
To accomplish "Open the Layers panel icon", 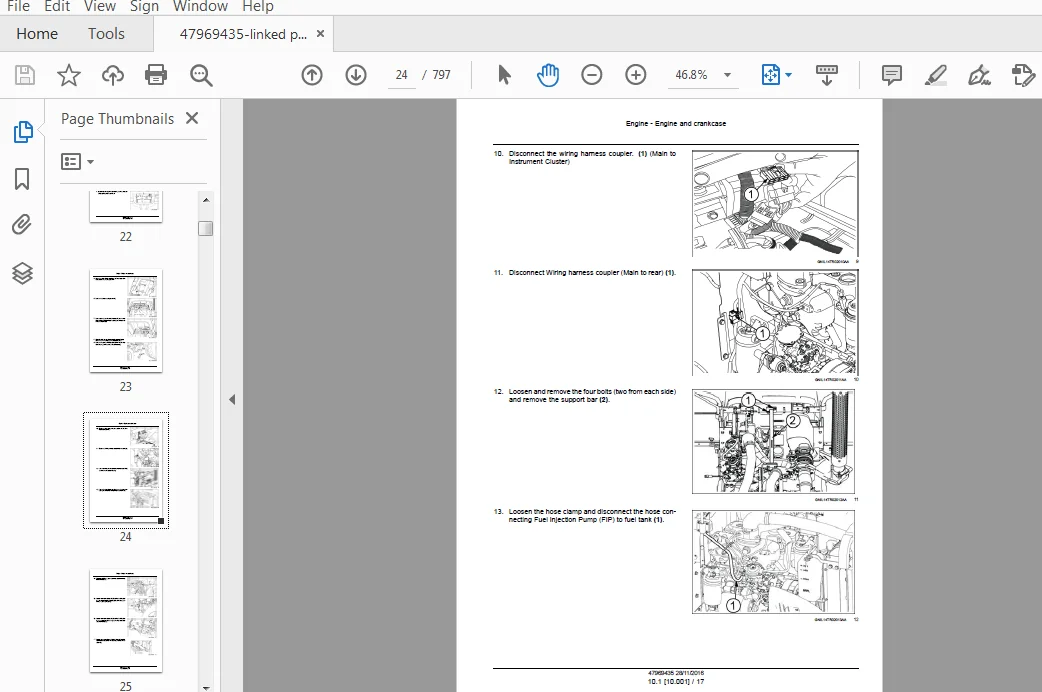I will [22, 273].
